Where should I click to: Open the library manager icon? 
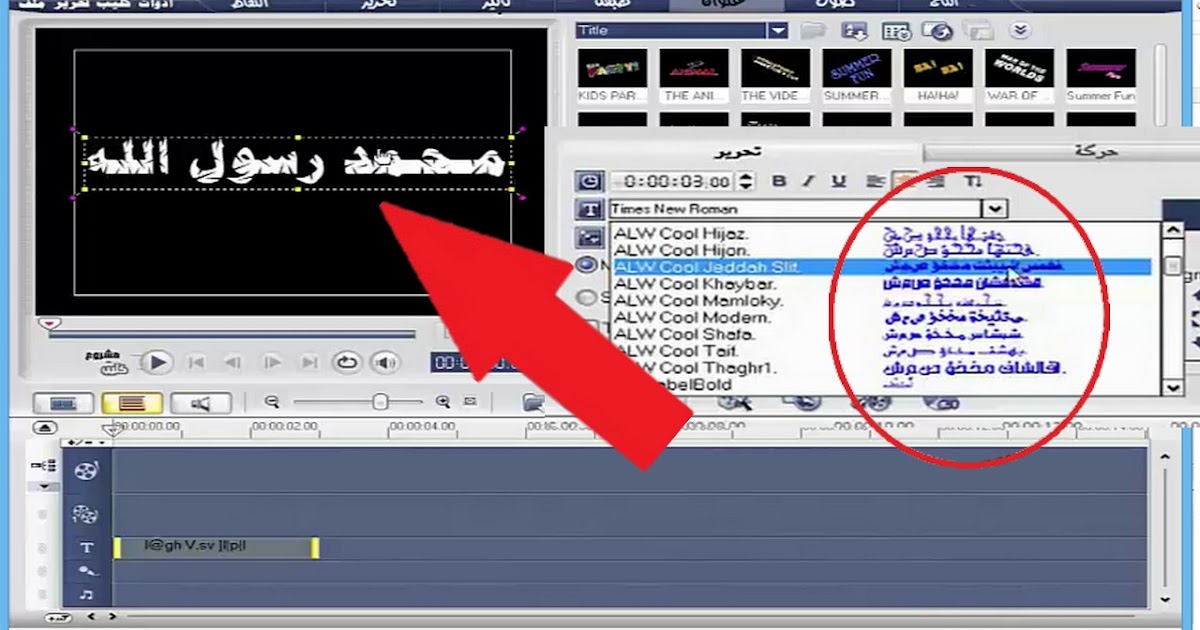(897, 31)
